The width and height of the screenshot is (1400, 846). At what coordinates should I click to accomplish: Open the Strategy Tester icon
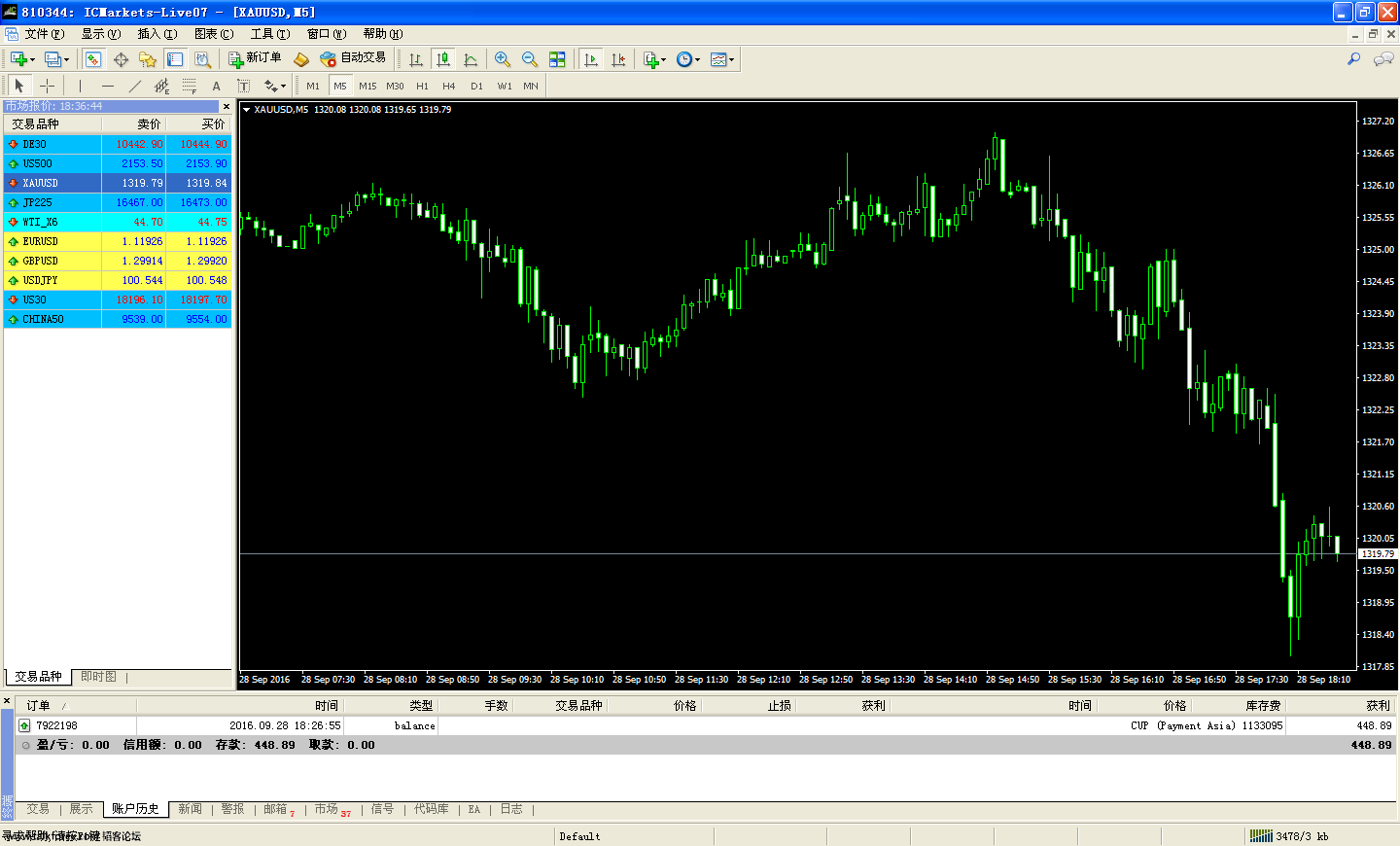tap(202, 59)
